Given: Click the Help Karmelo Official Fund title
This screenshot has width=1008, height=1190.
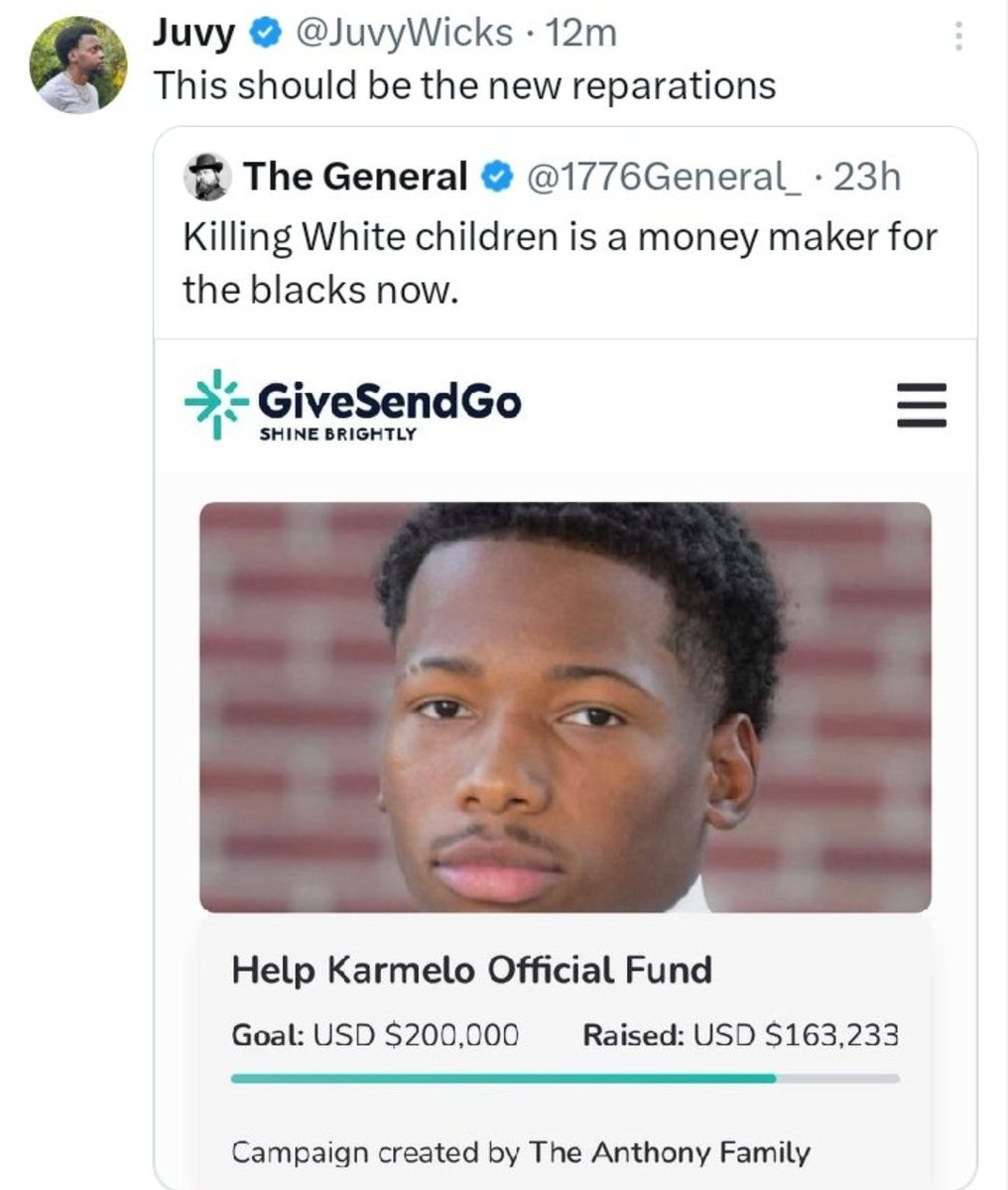Looking at the screenshot, I should [471, 969].
